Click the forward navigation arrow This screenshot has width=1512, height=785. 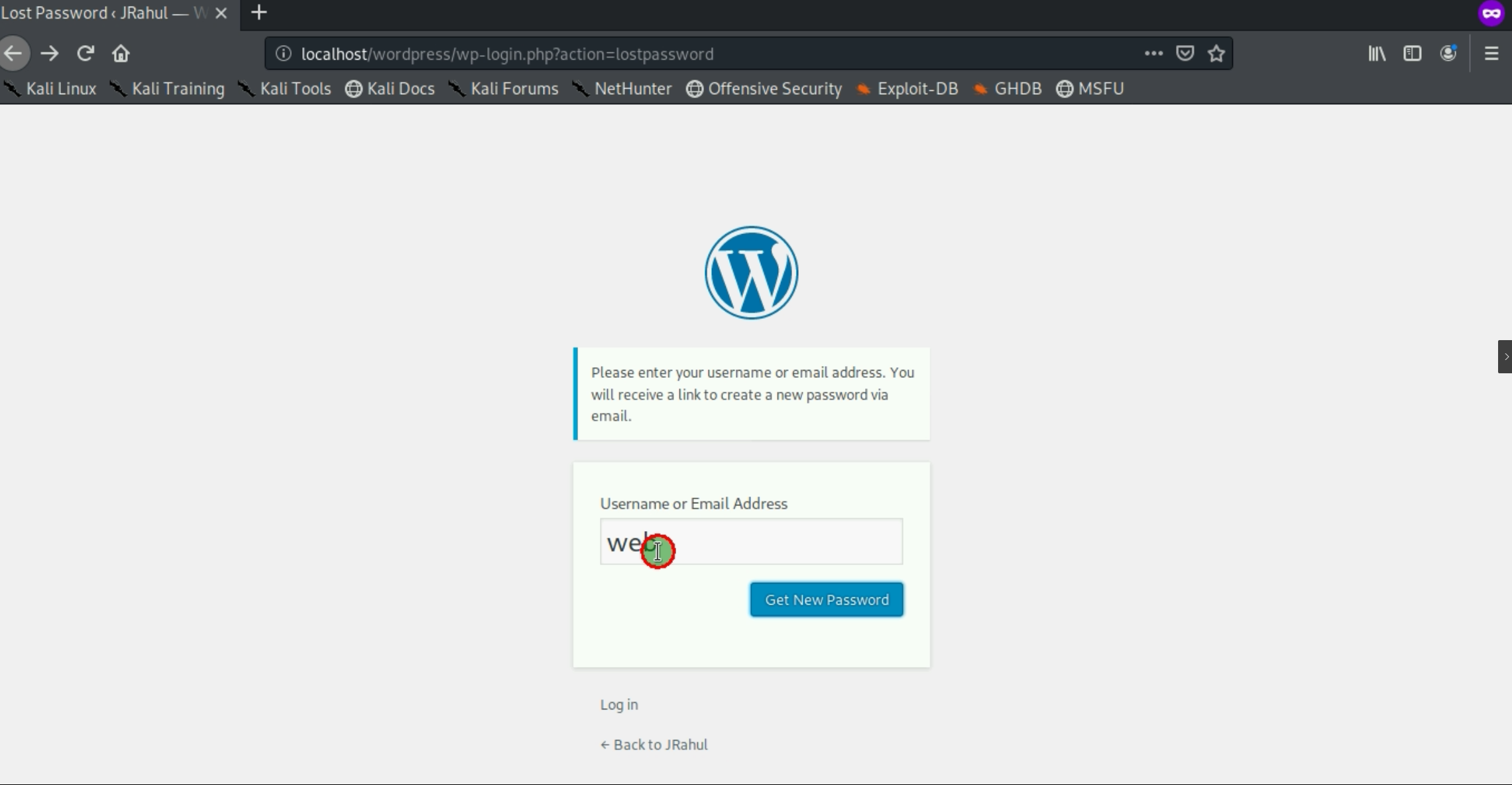49,54
